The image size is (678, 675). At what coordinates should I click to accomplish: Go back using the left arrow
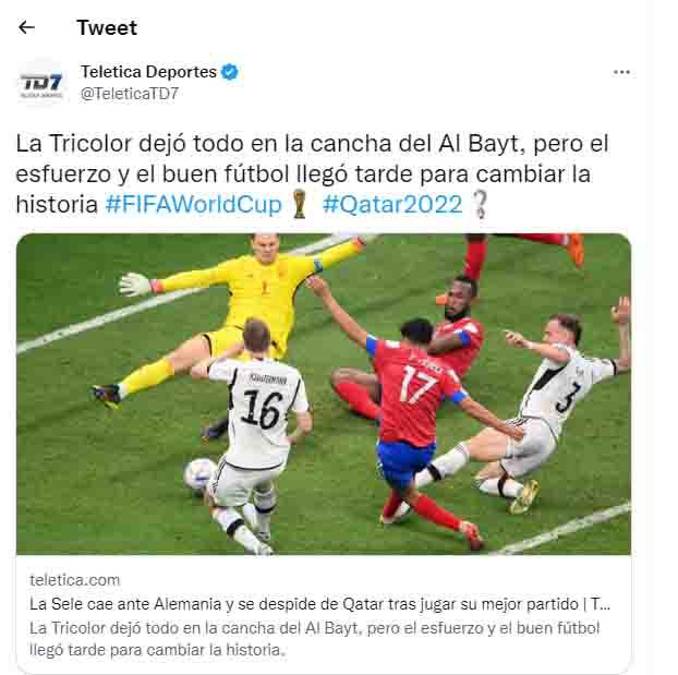(26, 28)
